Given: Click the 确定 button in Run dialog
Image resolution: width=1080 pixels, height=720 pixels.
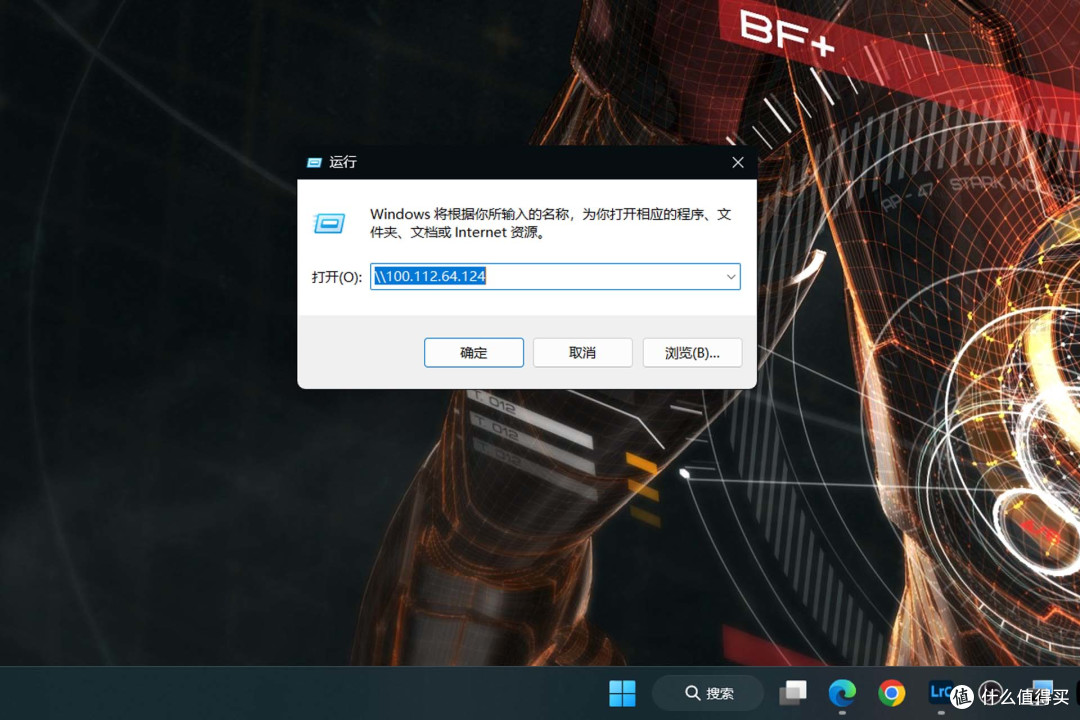Looking at the screenshot, I should pos(473,353).
